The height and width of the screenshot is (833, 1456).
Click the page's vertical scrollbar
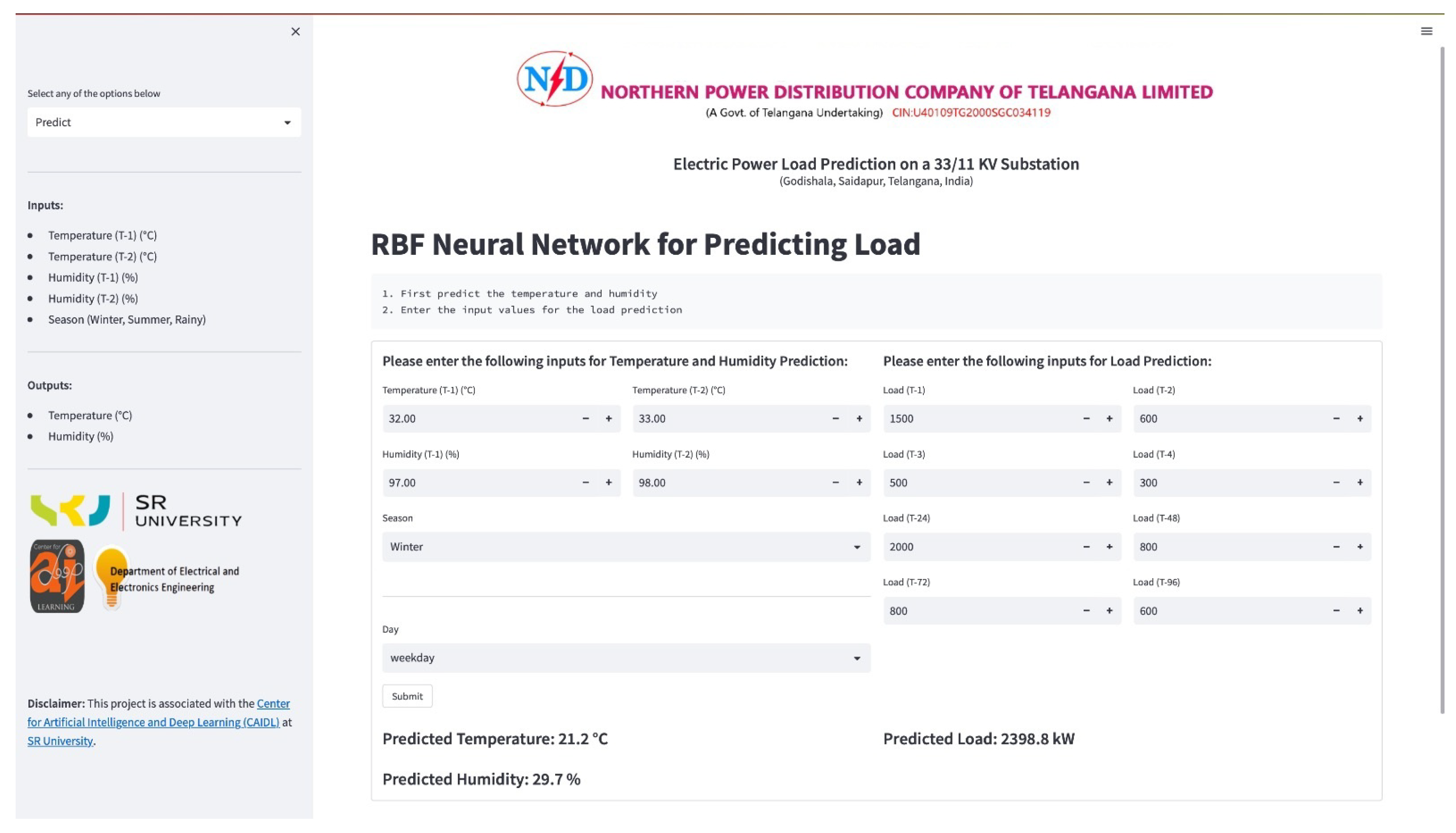coord(1442,377)
